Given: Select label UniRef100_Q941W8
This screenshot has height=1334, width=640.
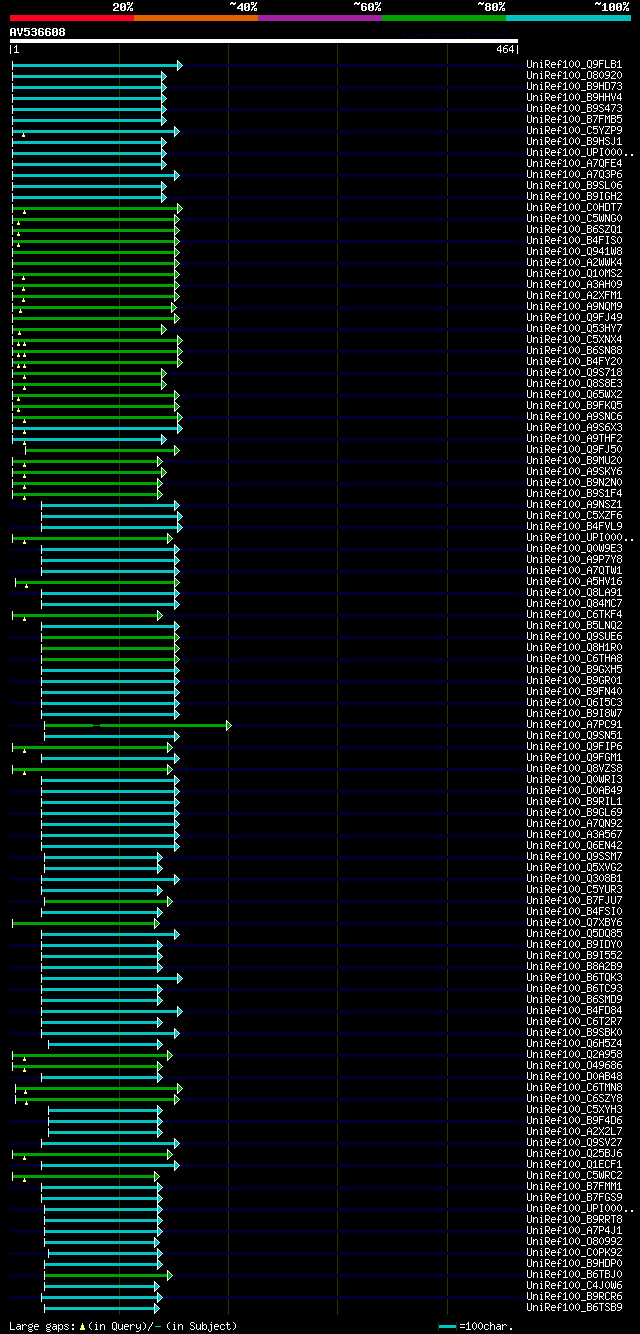Looking at the screenshot, I should click(575, 251).
